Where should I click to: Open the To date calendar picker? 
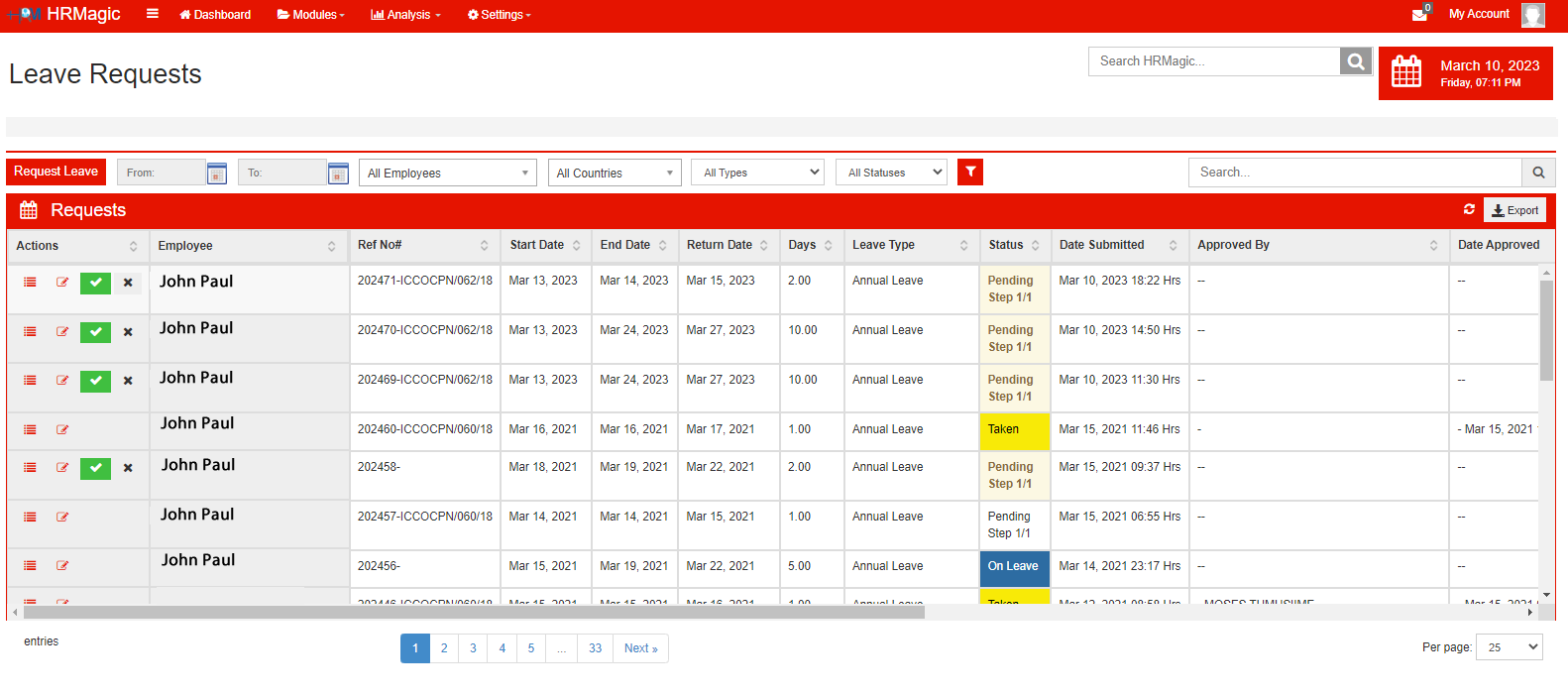click(x=338, y=174)
